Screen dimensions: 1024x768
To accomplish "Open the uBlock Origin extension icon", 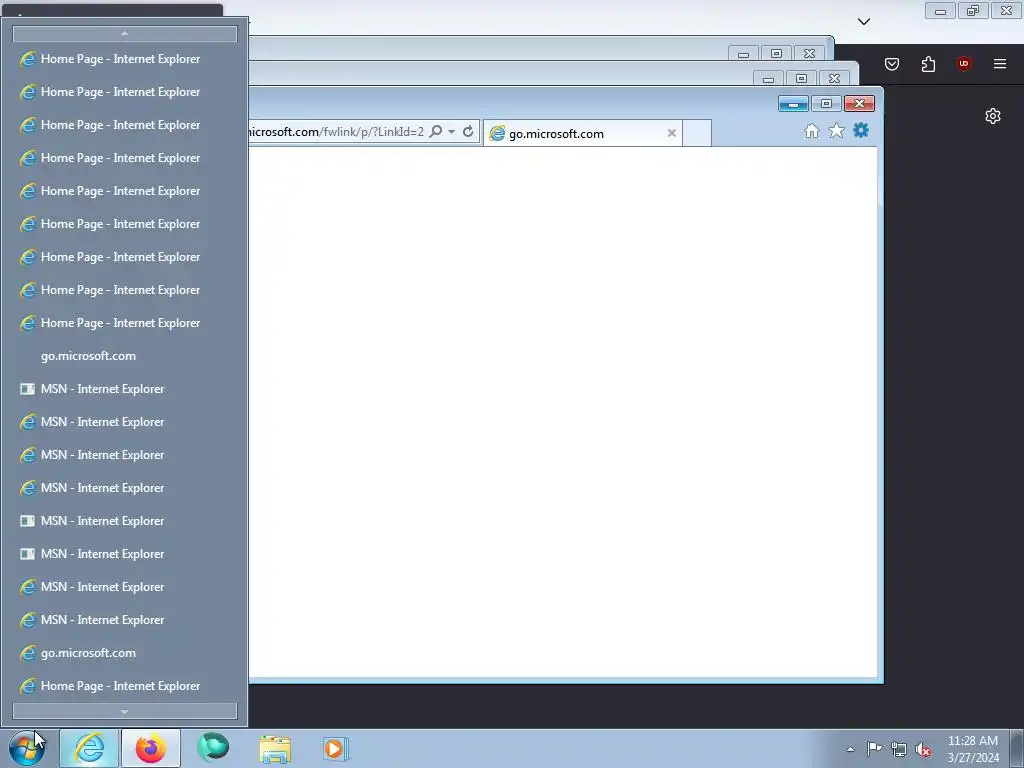I will click(964, 64).
